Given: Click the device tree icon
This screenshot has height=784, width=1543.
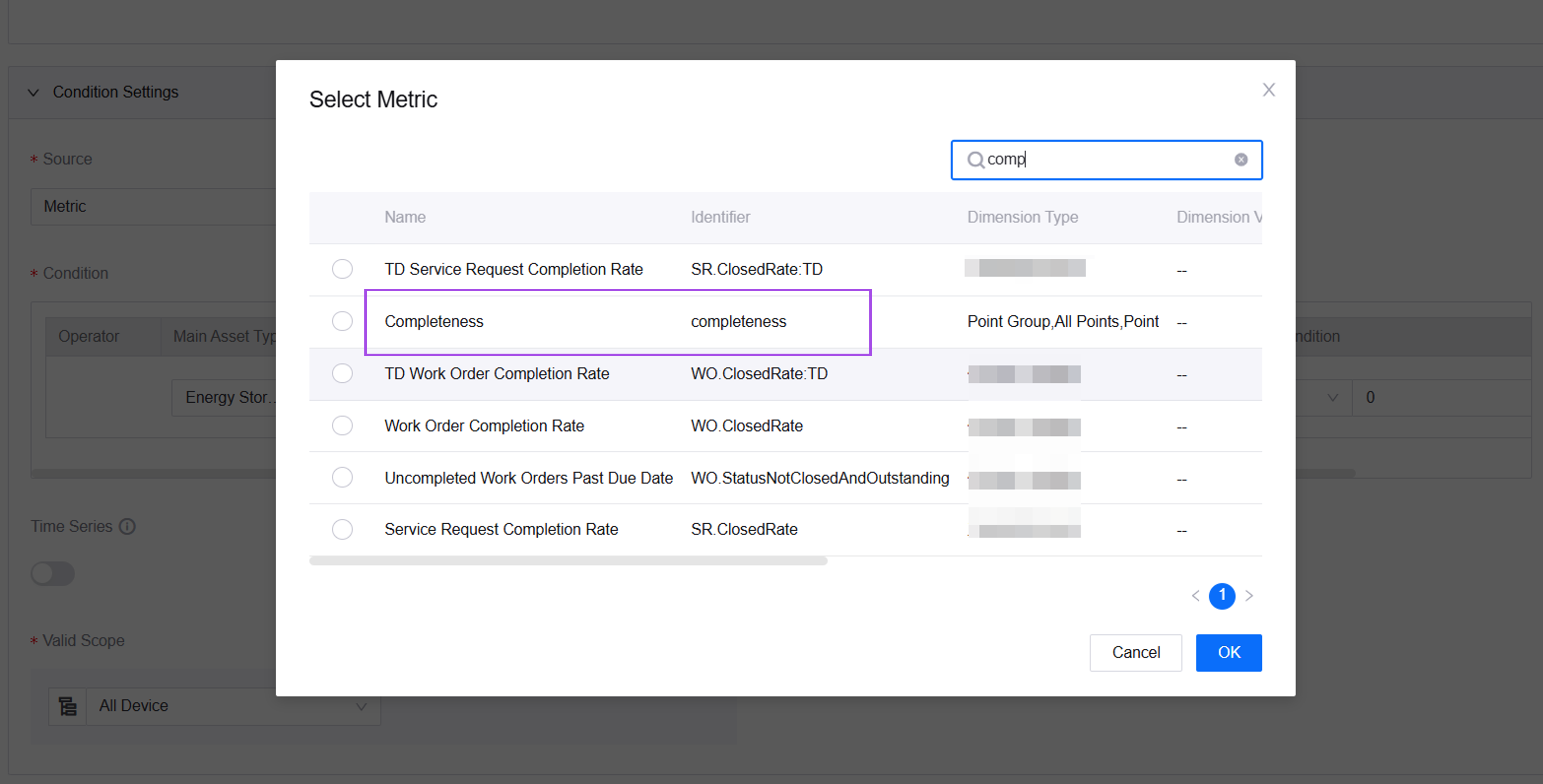Looking at the screenshot, I should [68, 706].
